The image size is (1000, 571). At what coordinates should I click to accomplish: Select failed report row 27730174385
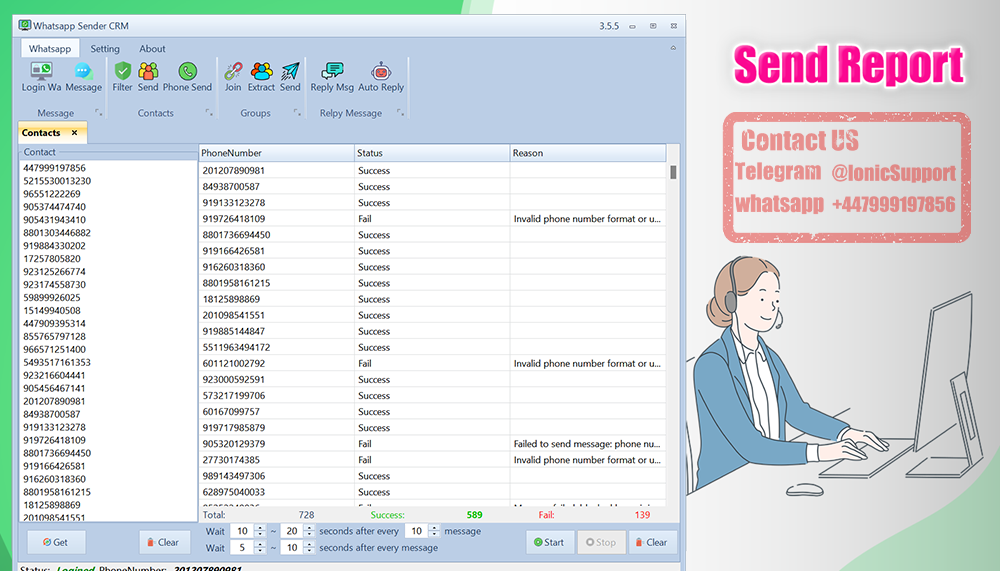432,460
